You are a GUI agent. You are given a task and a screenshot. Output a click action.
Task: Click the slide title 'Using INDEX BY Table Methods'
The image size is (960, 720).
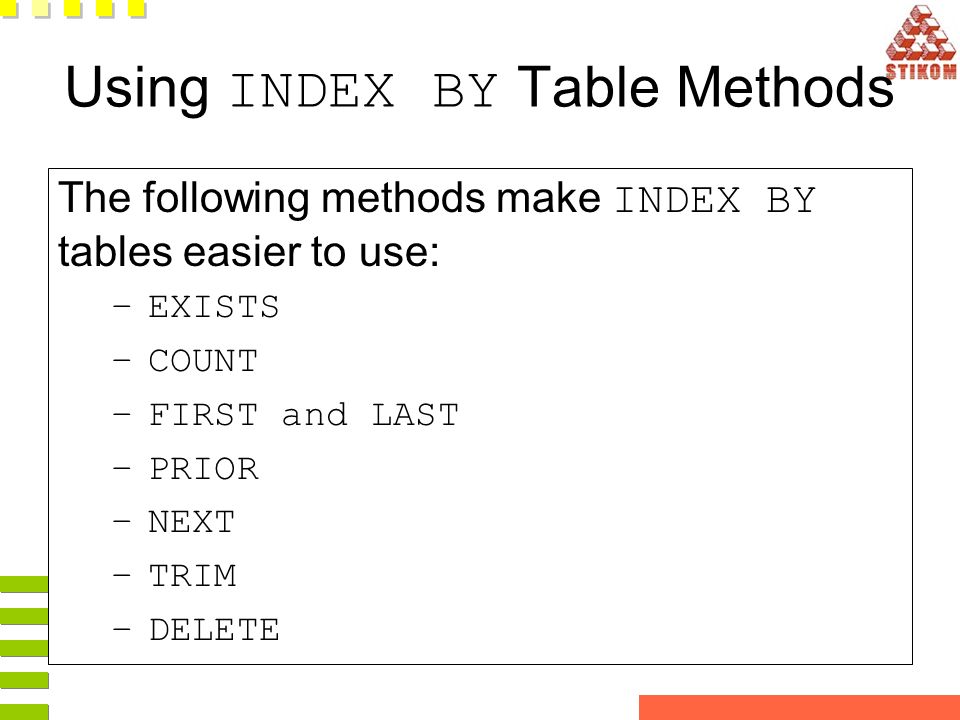pos(479,88)
